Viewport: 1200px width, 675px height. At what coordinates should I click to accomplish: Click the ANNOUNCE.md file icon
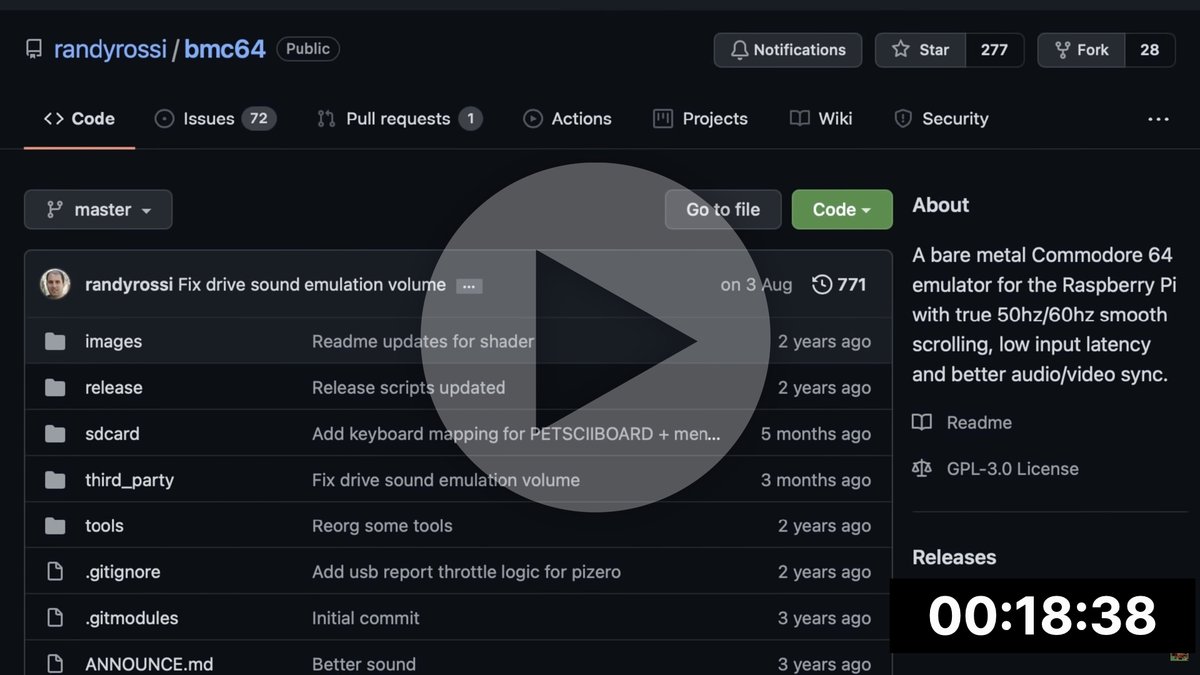pyautogui.click(x=55, y=664)
